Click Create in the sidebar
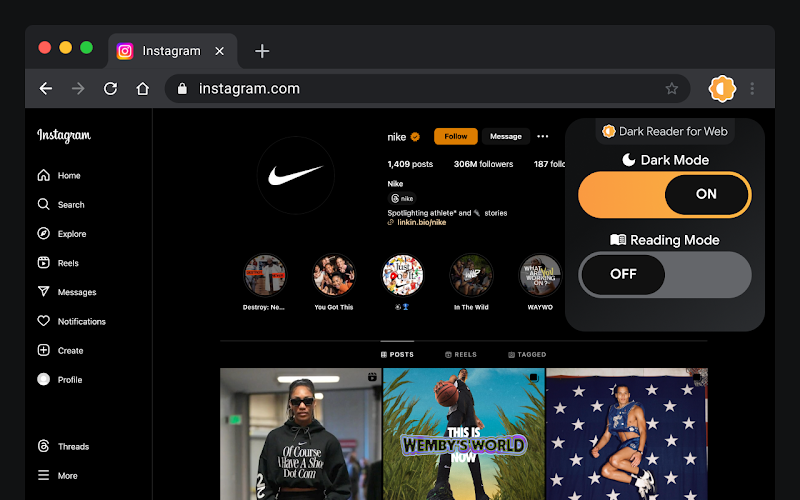800x500 pixels. point(60,351)
